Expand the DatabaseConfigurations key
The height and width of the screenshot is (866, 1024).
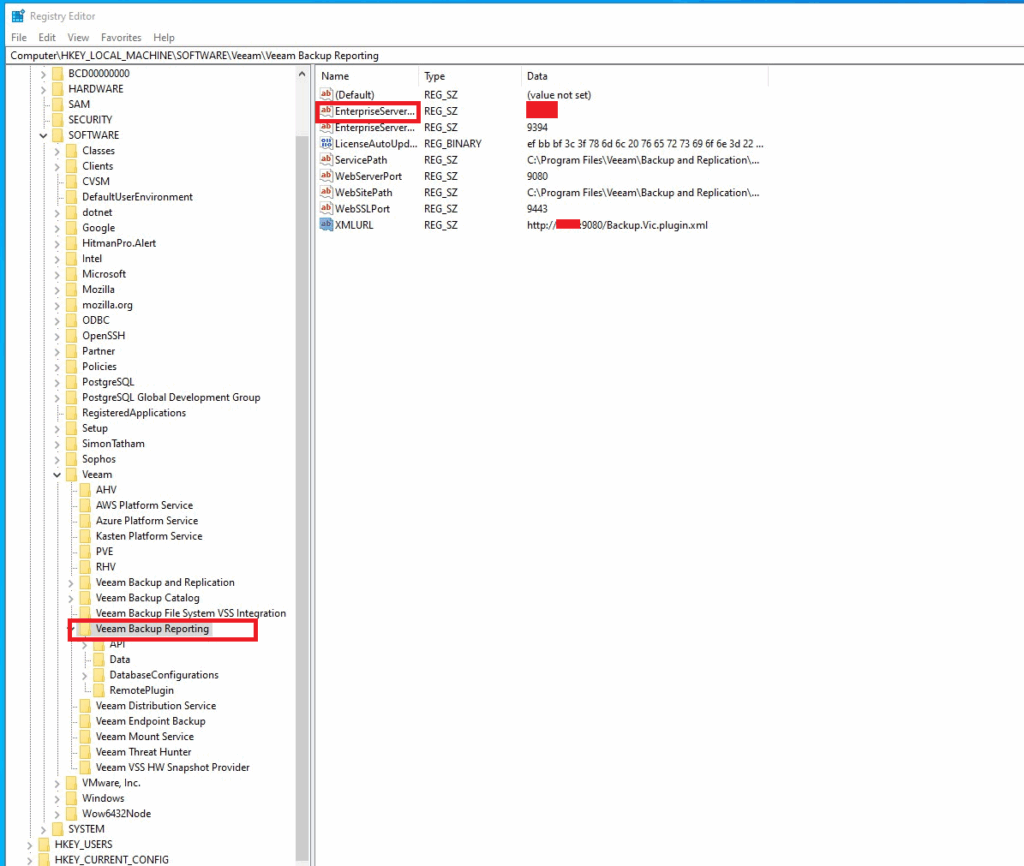tap(84, 675)
